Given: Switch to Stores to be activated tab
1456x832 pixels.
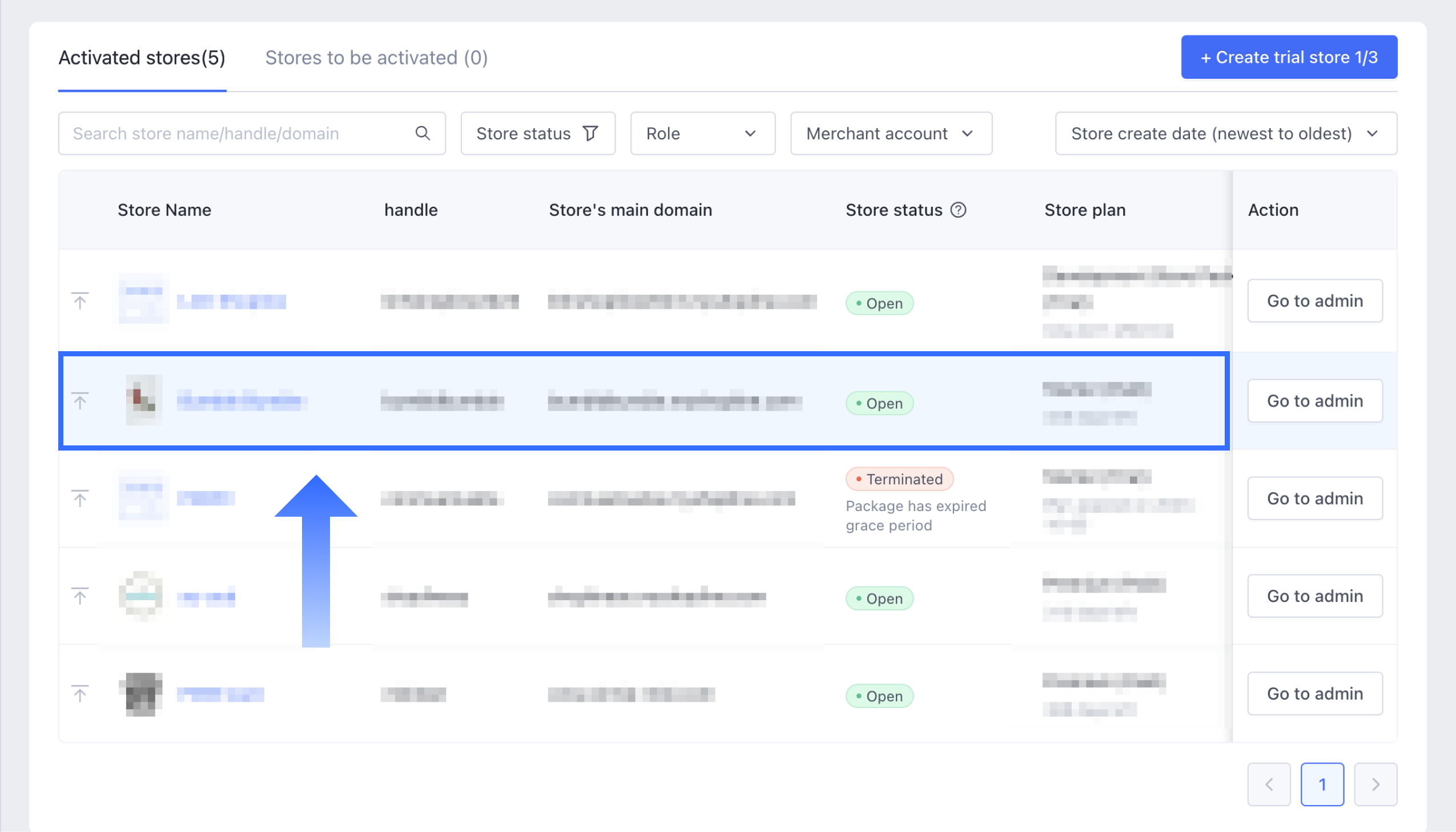Looking at the screenshot, I should [376, 58].
